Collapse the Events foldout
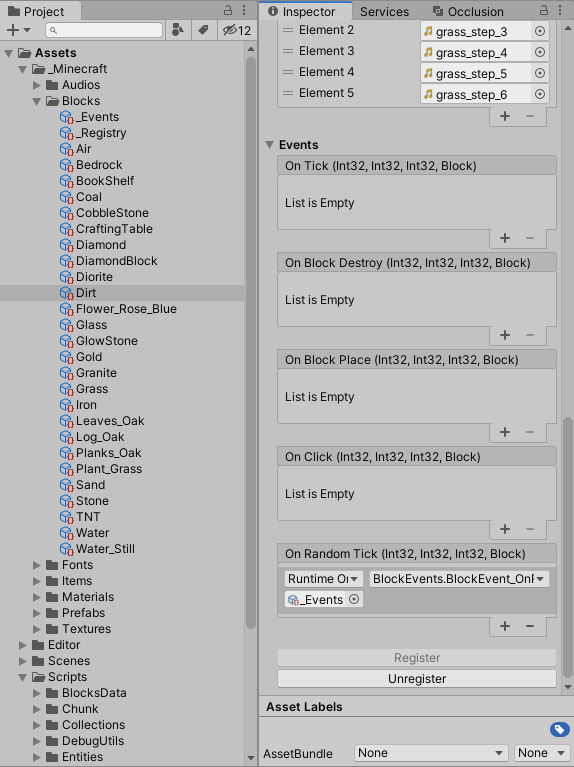This screenshot has width=574, height=767. click(x=270, y=145)
